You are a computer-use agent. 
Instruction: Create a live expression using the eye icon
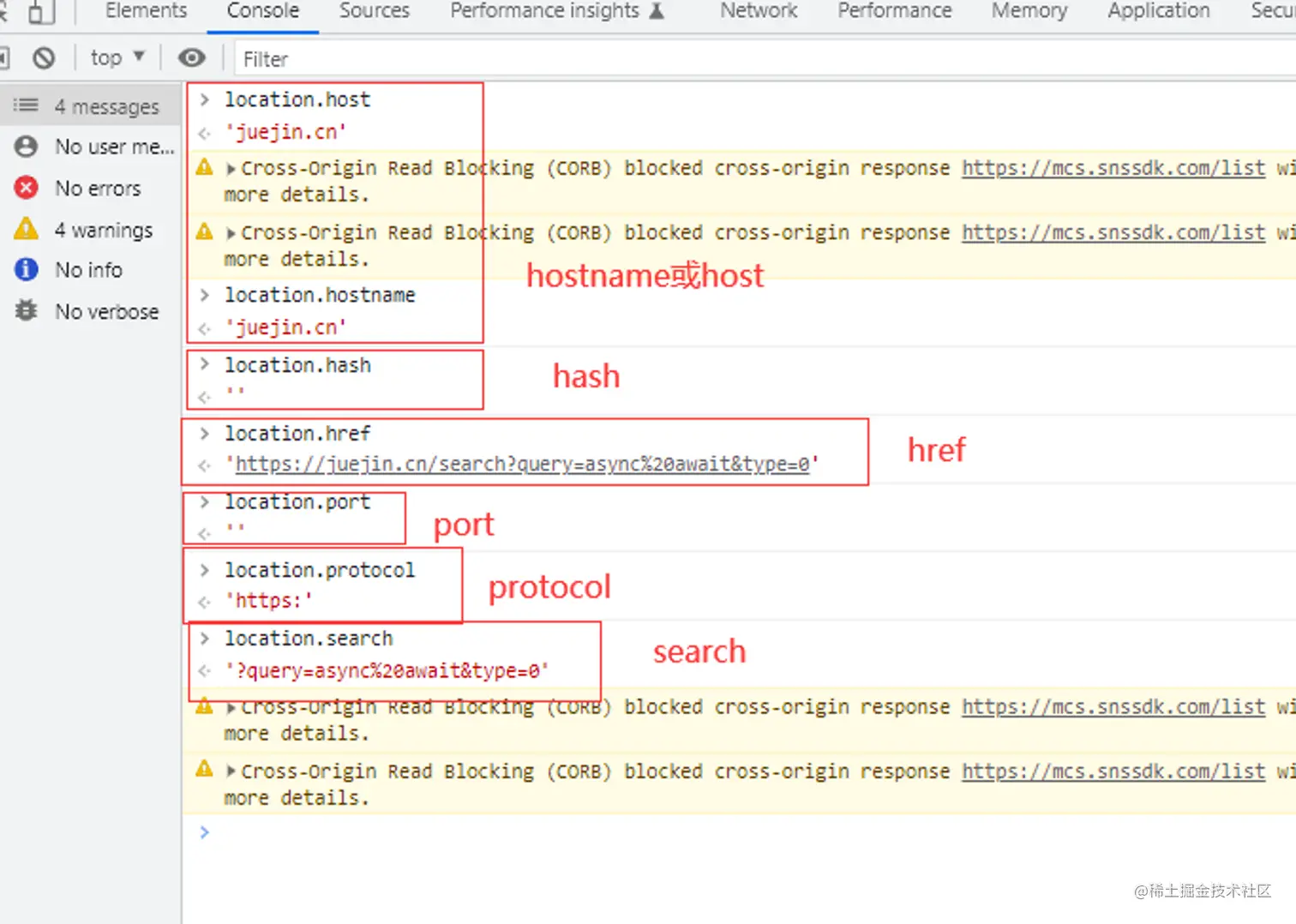pos(191,57)
